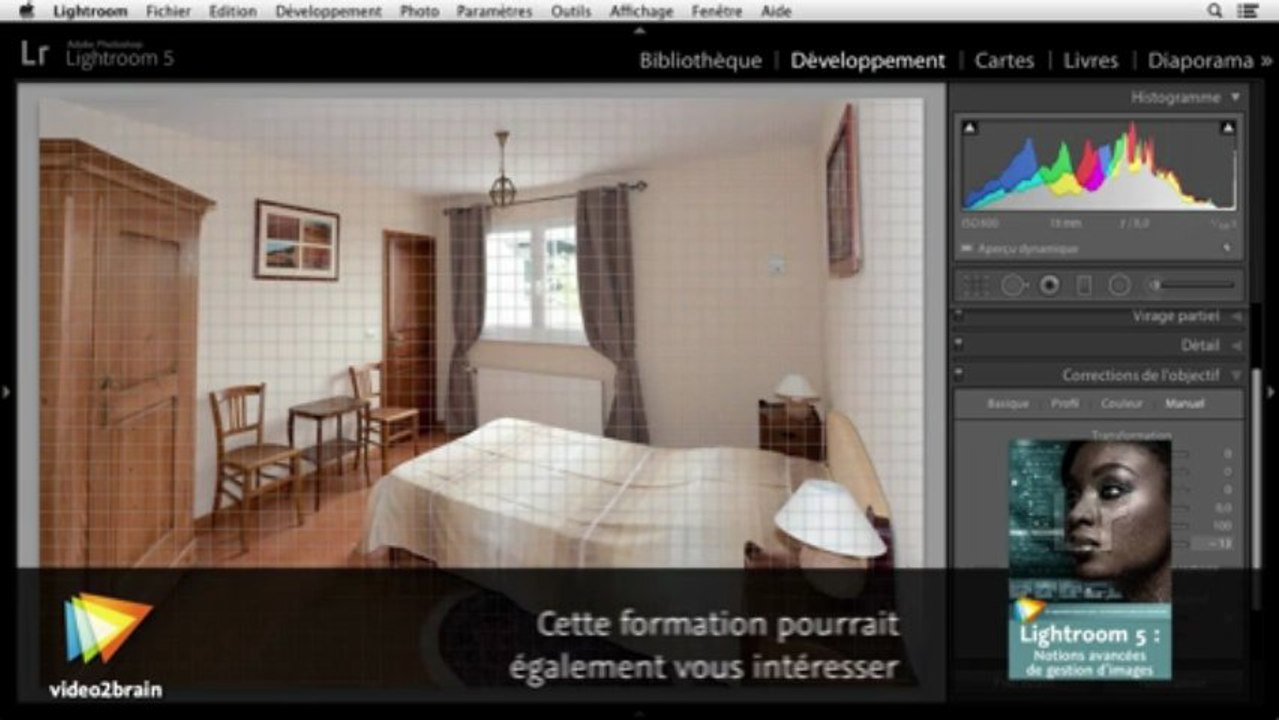Image resolution: width=1279 pixels, height=720 pixels.
Task: Select the Radial filter tool
Action: 1119,286
